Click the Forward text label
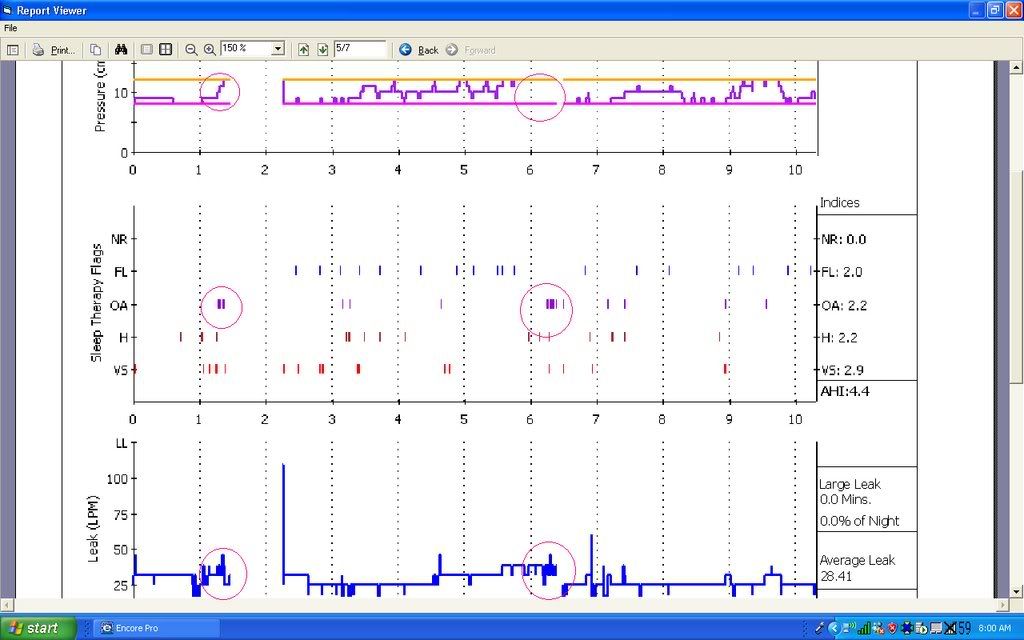This screenshot has height=640, width=1024. 480,50
